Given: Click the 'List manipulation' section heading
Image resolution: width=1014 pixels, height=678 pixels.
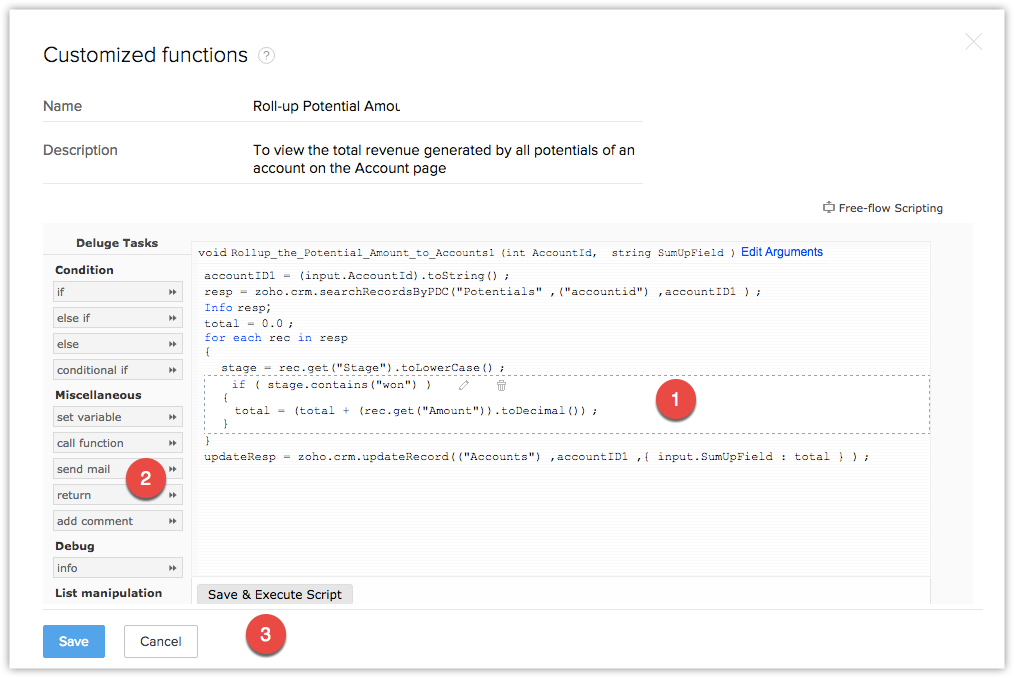Looking at the screenshot, I should click(x=109, y=593).
